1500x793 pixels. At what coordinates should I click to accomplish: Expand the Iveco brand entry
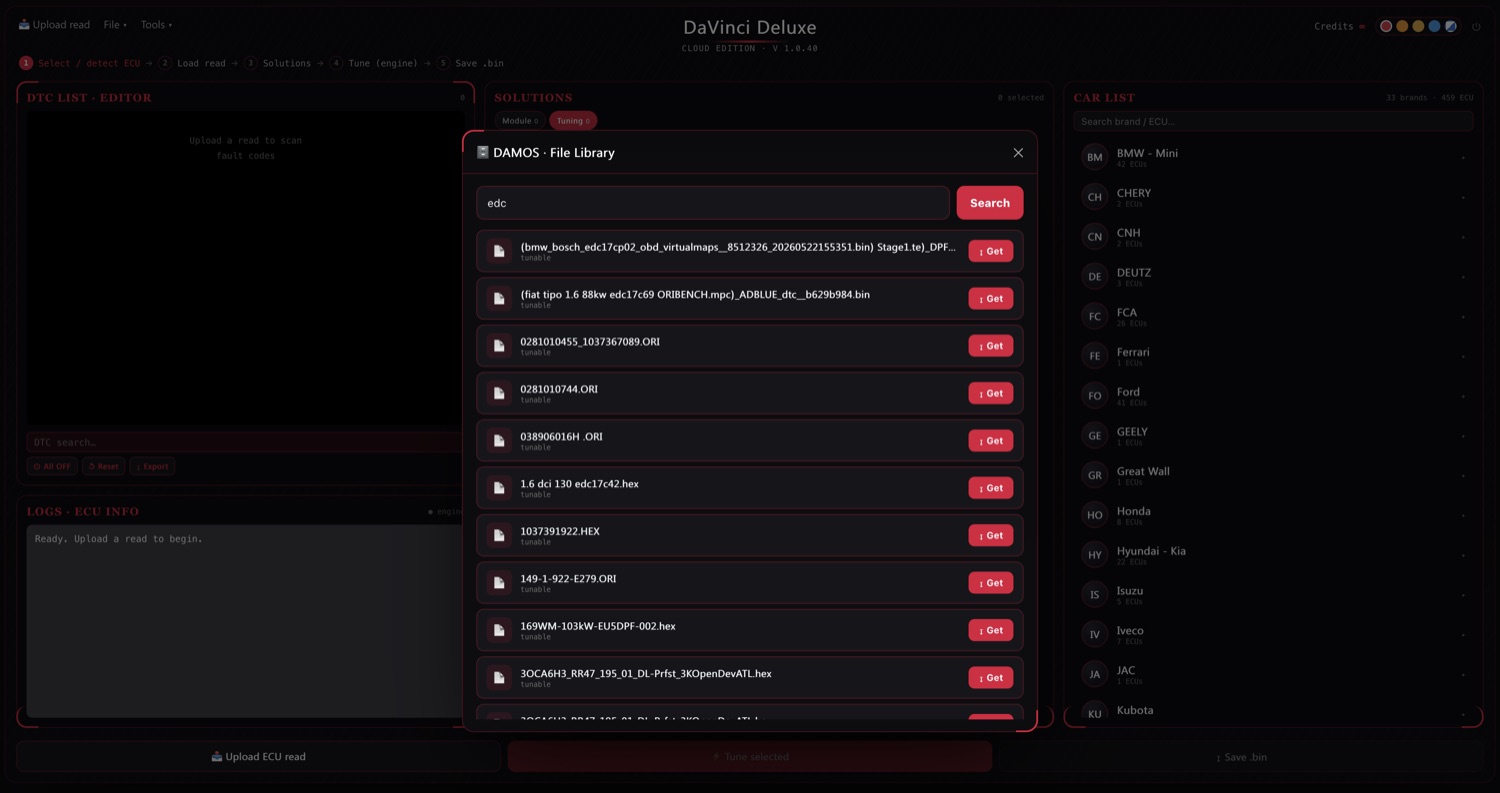click(x=1273, y=634)
